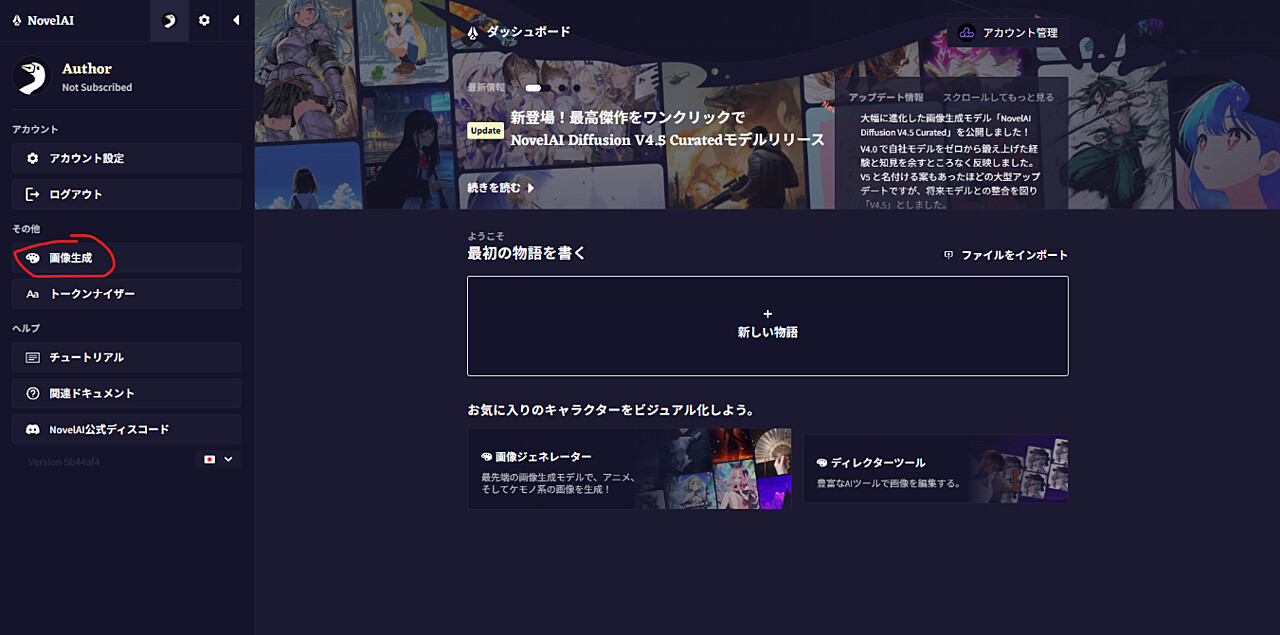Click the ログアウト logout button
The image size is (1280, 635).
[127, 194]
